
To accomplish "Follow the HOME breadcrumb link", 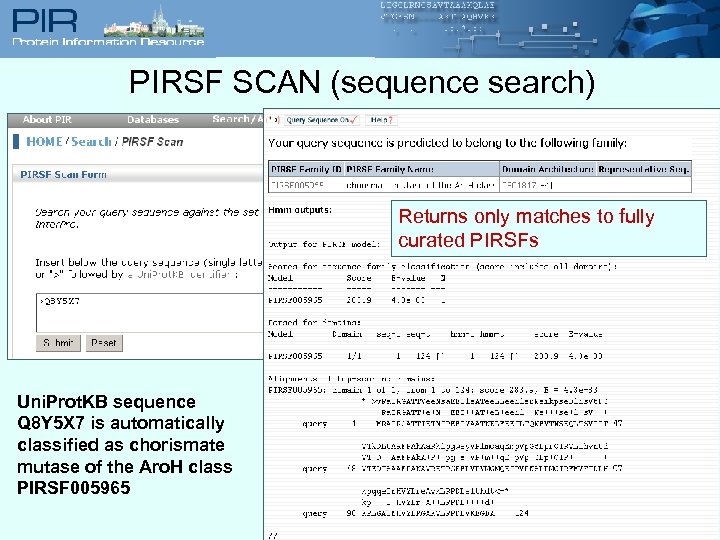I will click(x=44, y=141).
